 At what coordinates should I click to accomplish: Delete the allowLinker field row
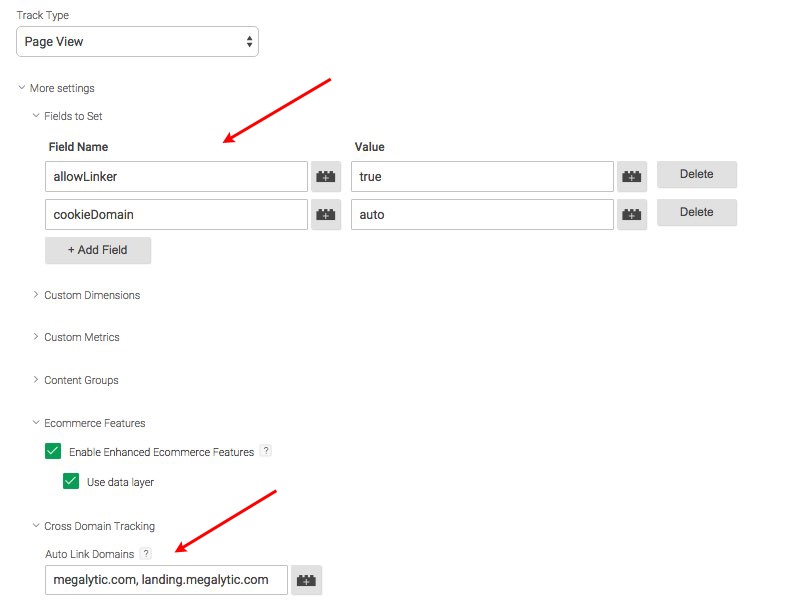click(696, 174)
